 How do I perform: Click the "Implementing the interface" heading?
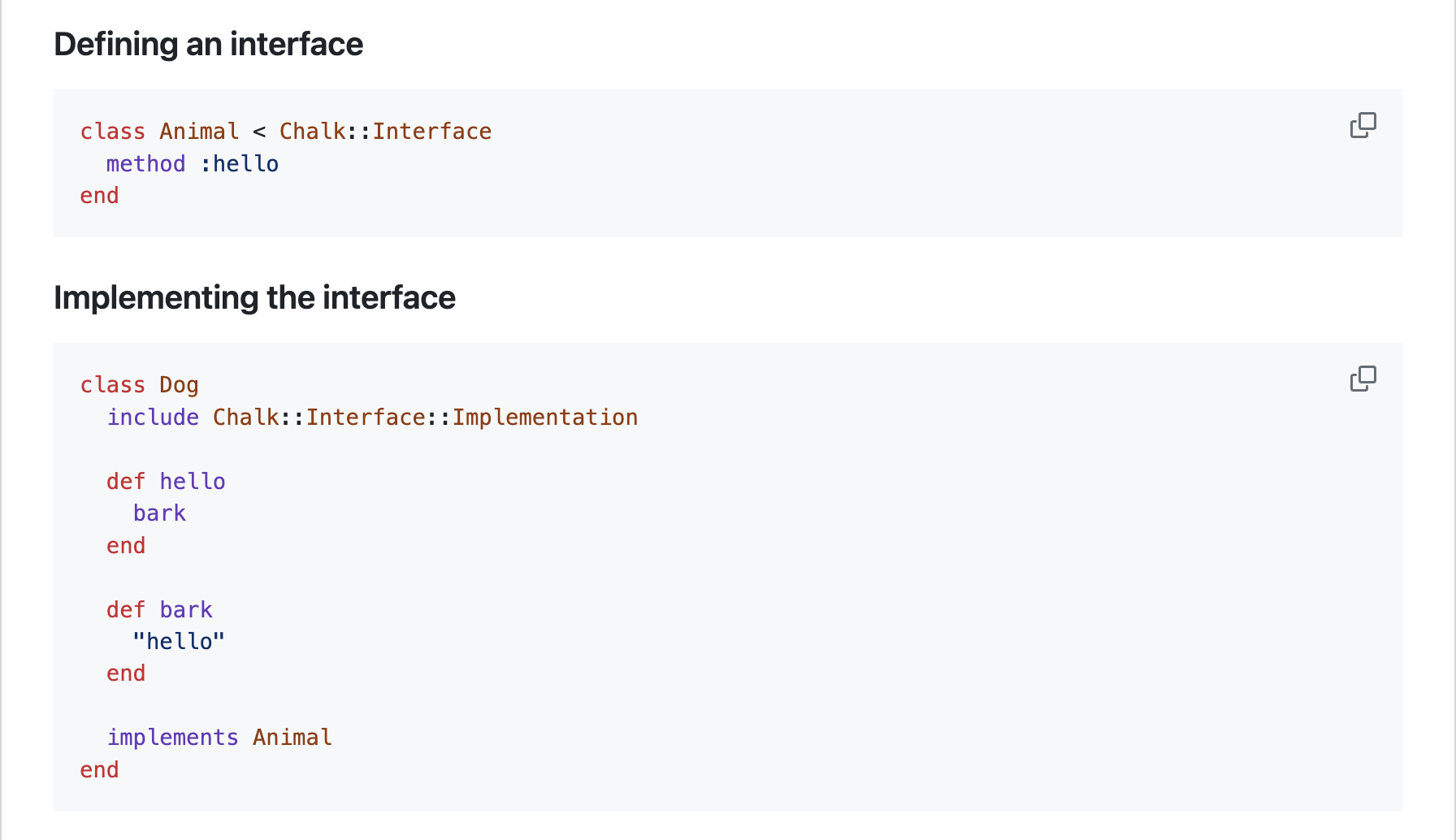[x=254, y=298]
